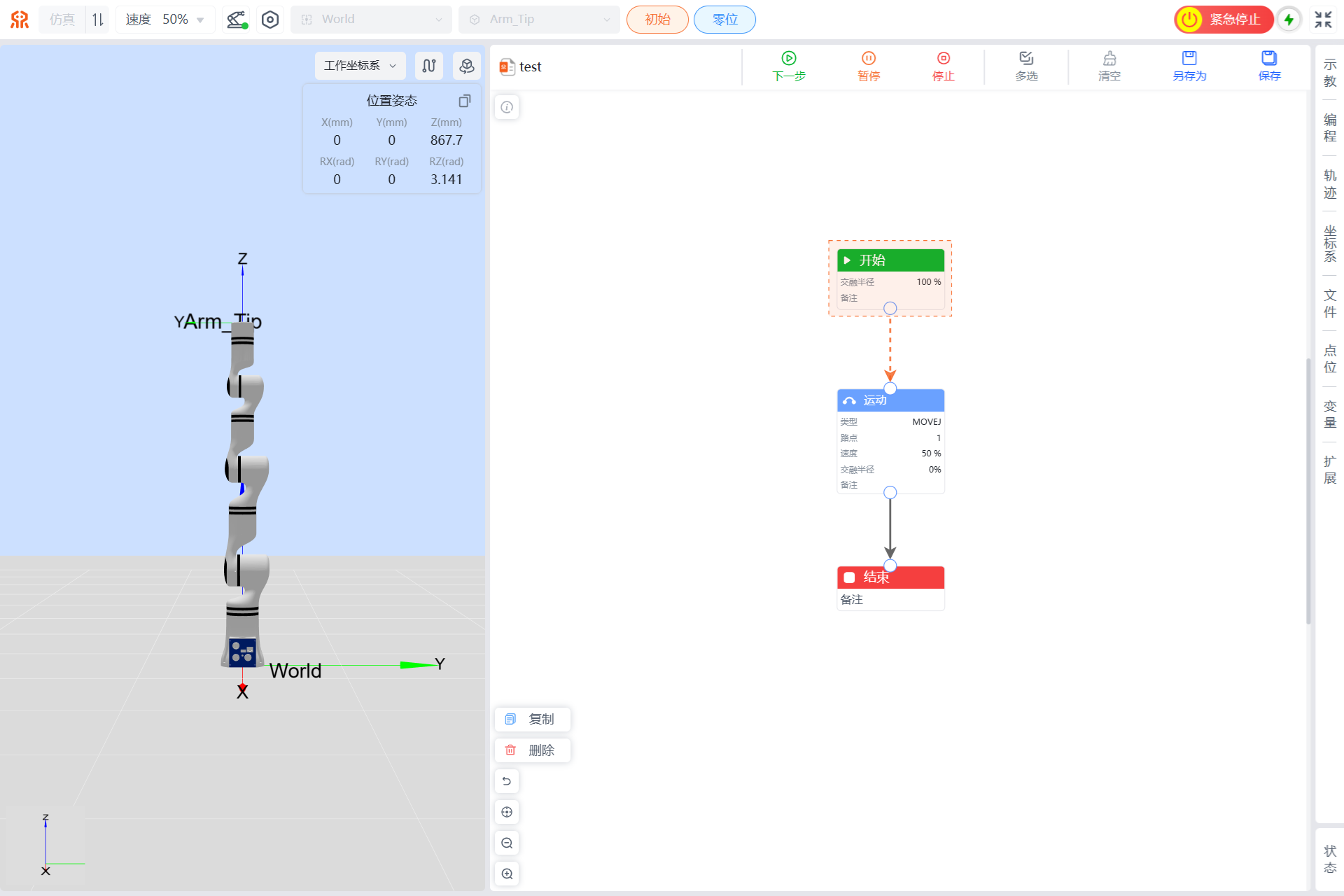Switch to the 点位 sidebar tab
Image resolution: width=1344 pixels, height=896 pixels.
point(1329,358)
